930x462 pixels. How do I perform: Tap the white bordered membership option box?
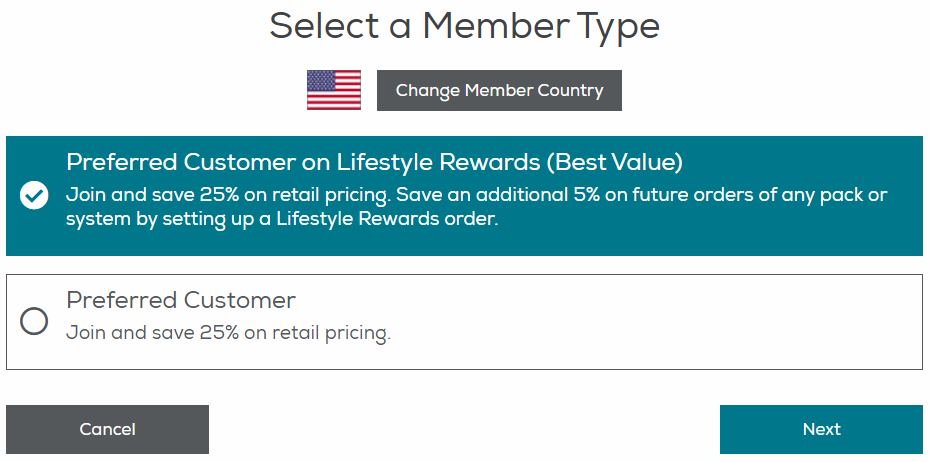[x=464, y=321]
